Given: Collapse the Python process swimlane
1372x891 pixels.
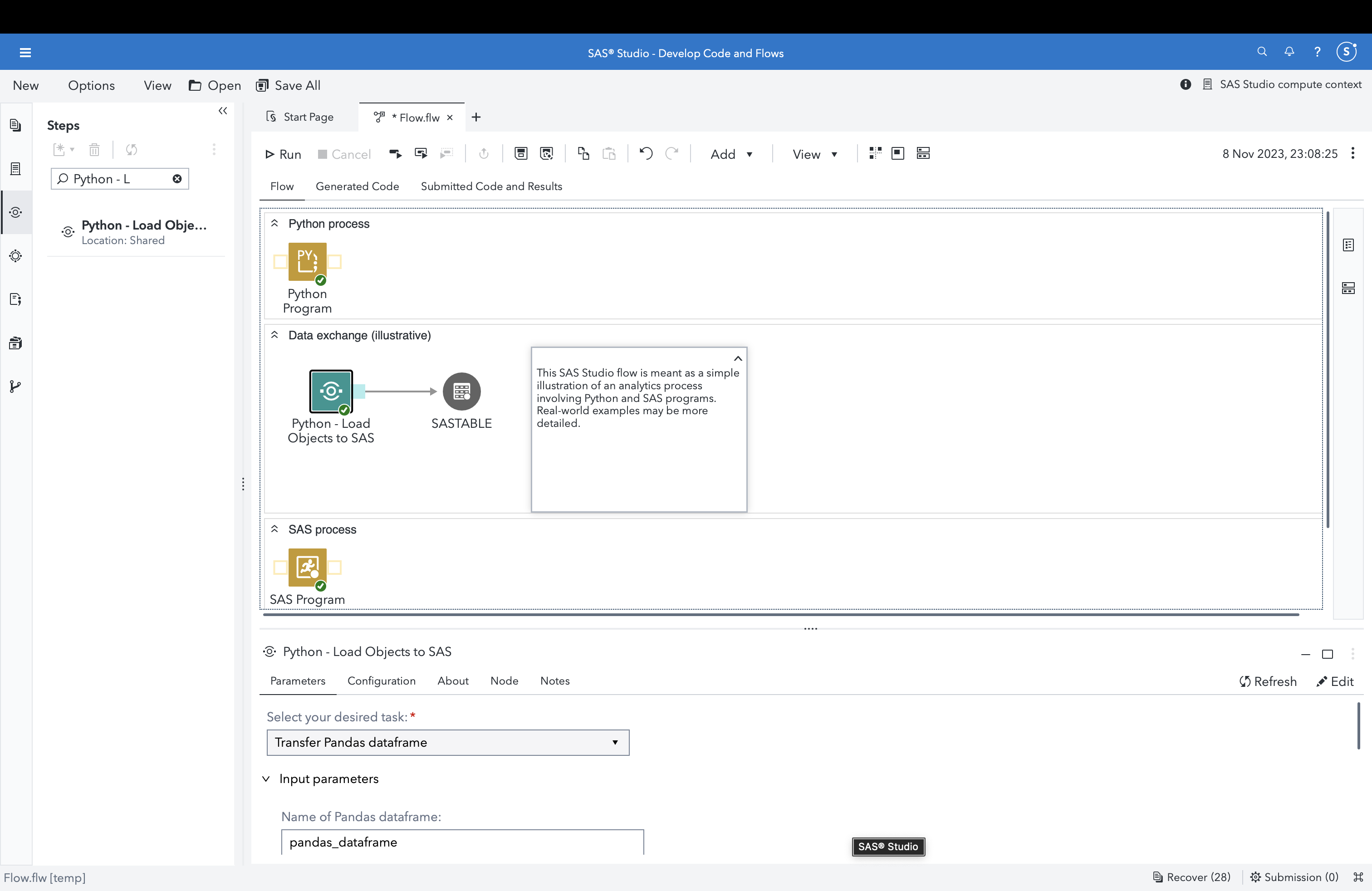Looking at the screenshot, I should coord(275,223).
